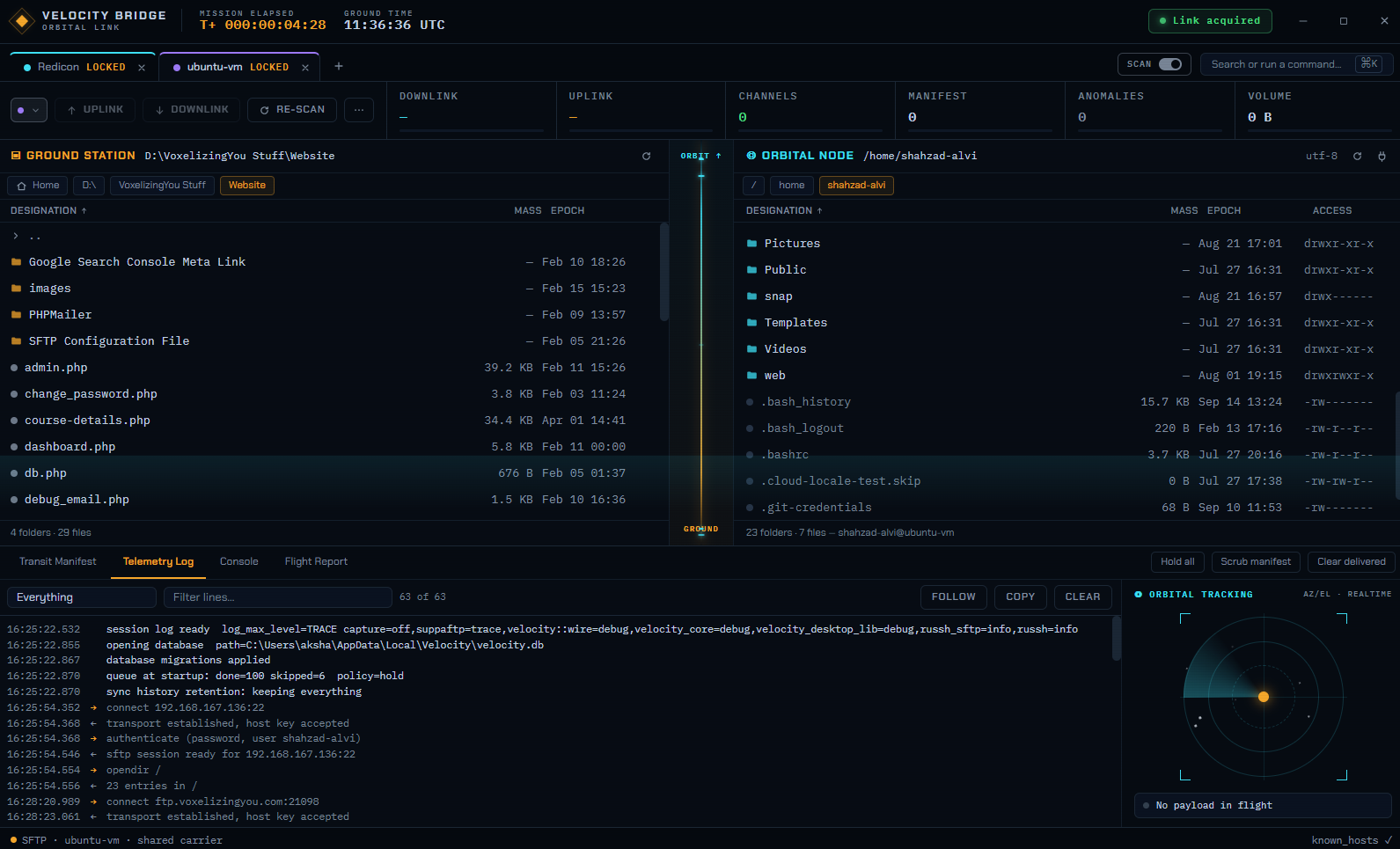This screenshot has height=849, width=1400.
Task: Open the SFTP Configuration File folder
Action: 330,341
